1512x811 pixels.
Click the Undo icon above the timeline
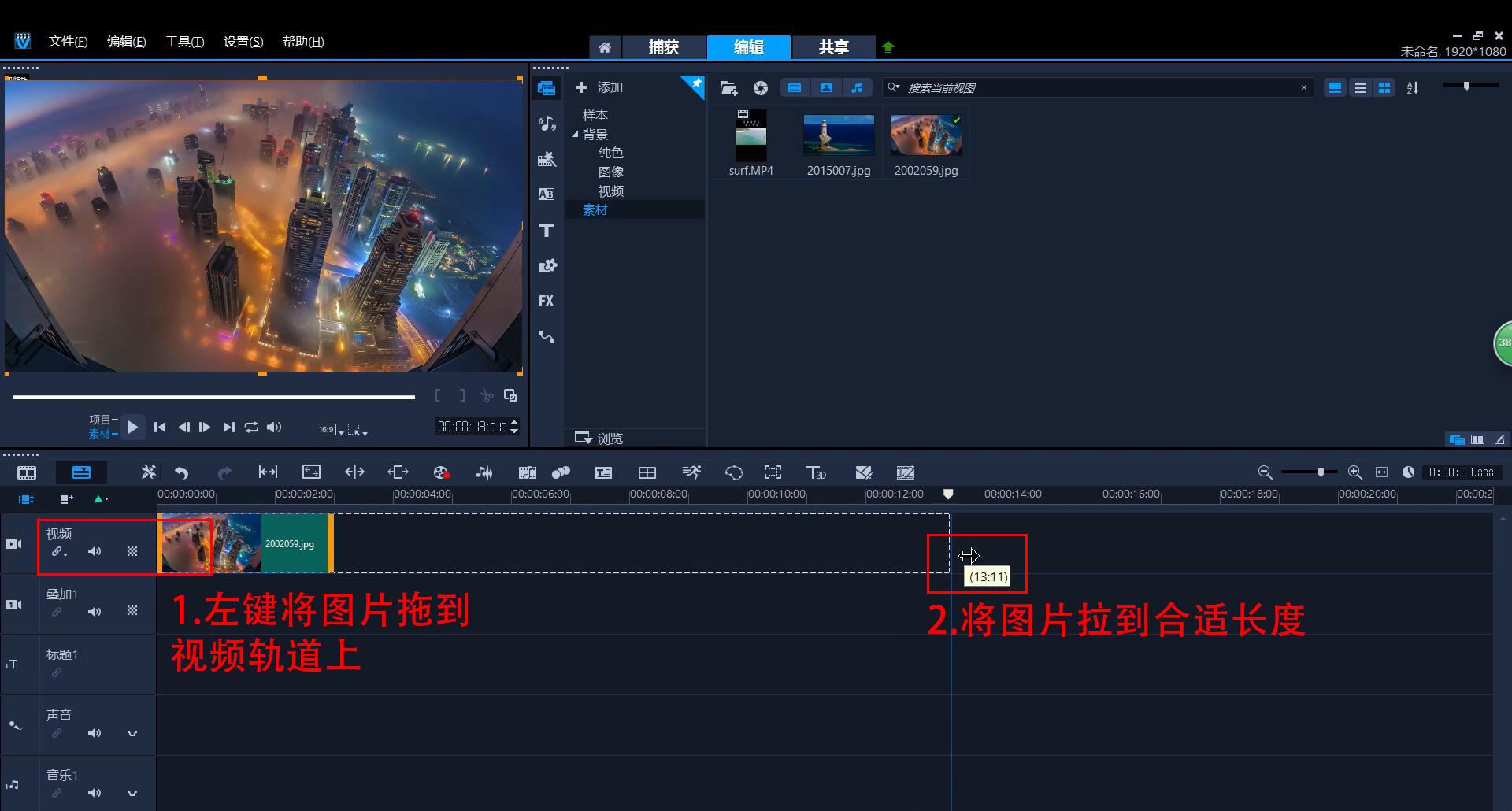pos(180,472)
